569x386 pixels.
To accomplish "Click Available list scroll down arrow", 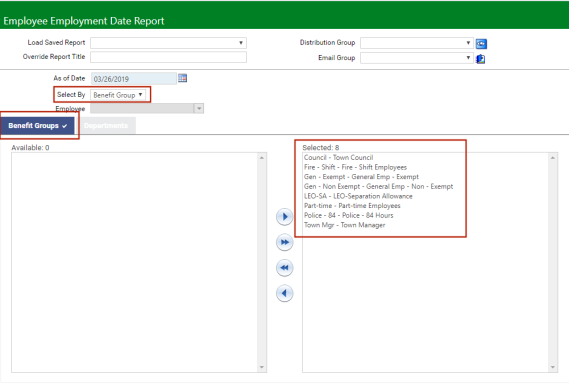I will pos(262,367).
